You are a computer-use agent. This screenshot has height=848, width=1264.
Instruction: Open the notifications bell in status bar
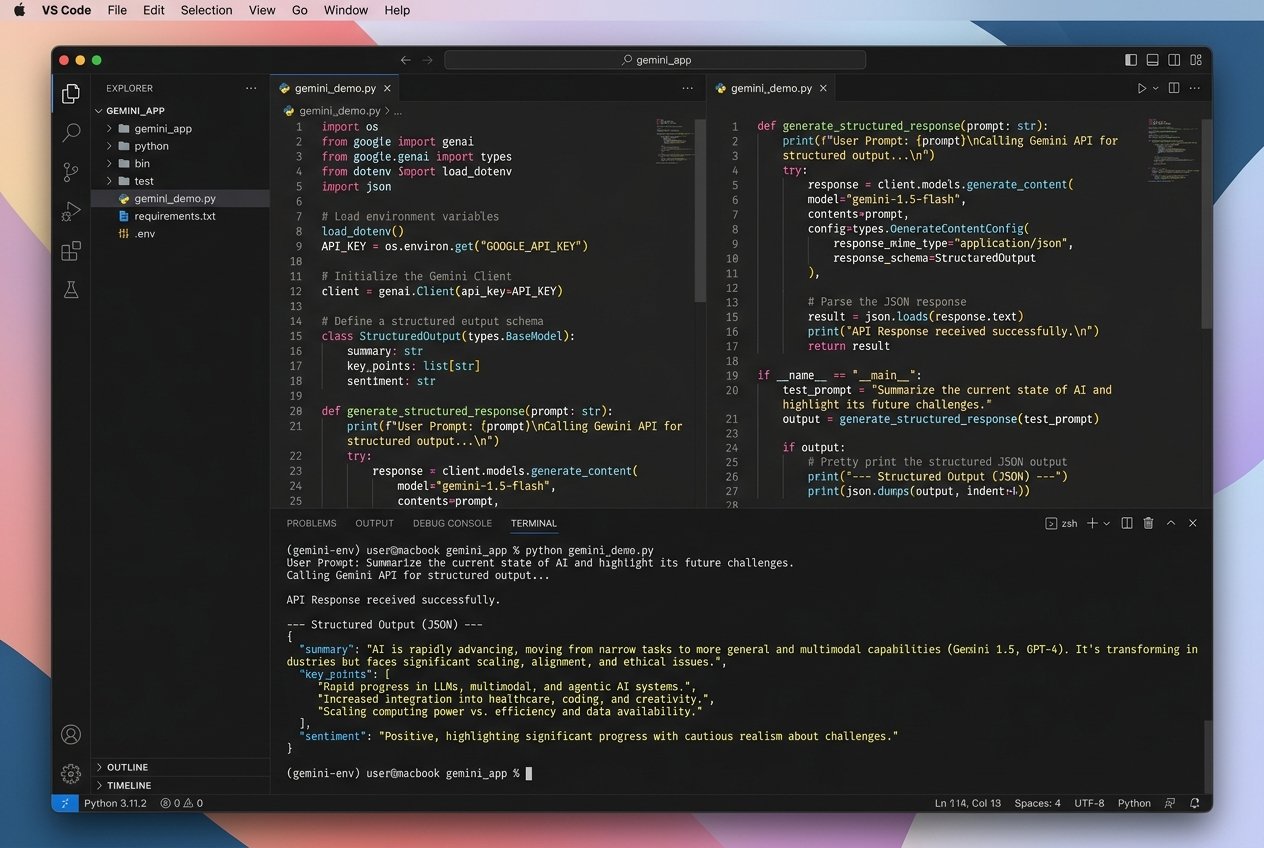click(x=1195, y=803)
